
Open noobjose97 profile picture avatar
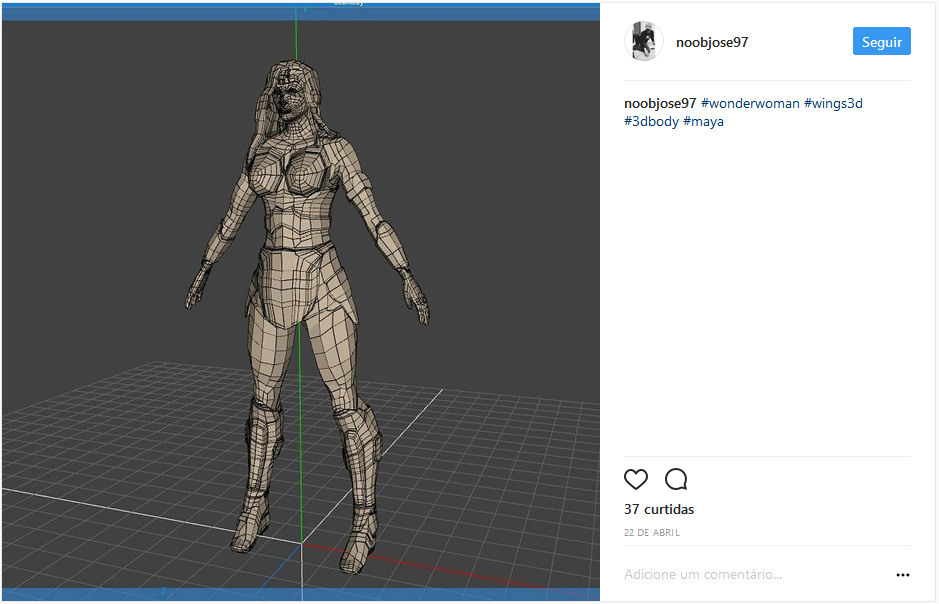[x=644, y=41]
